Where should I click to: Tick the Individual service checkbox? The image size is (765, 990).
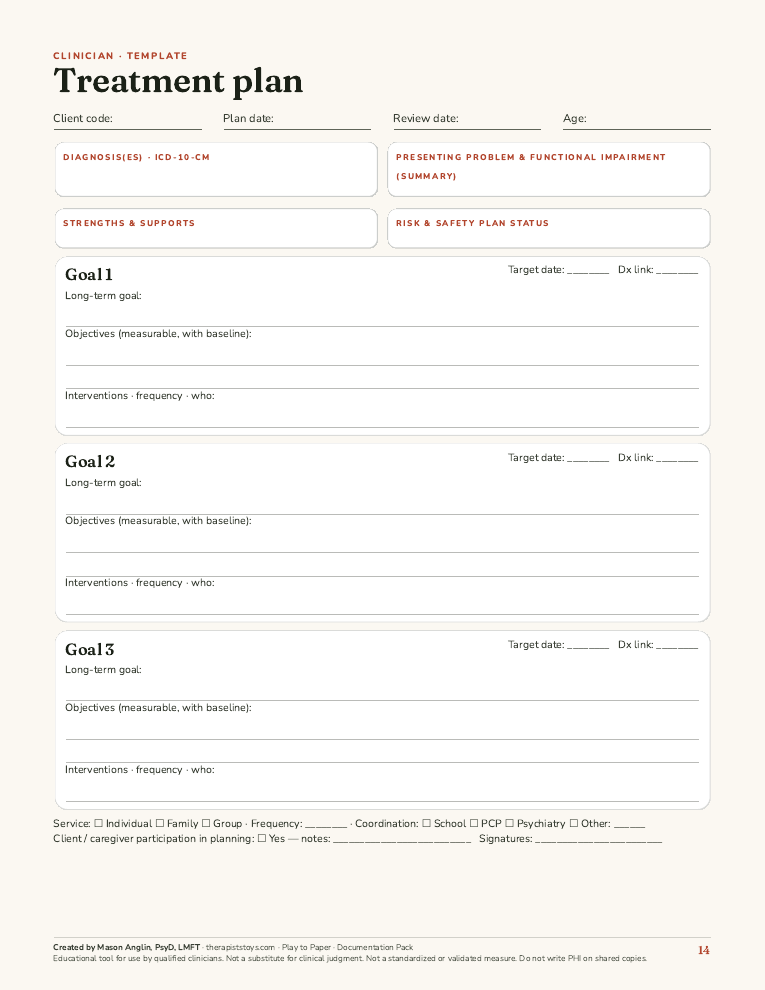point(98,823)
